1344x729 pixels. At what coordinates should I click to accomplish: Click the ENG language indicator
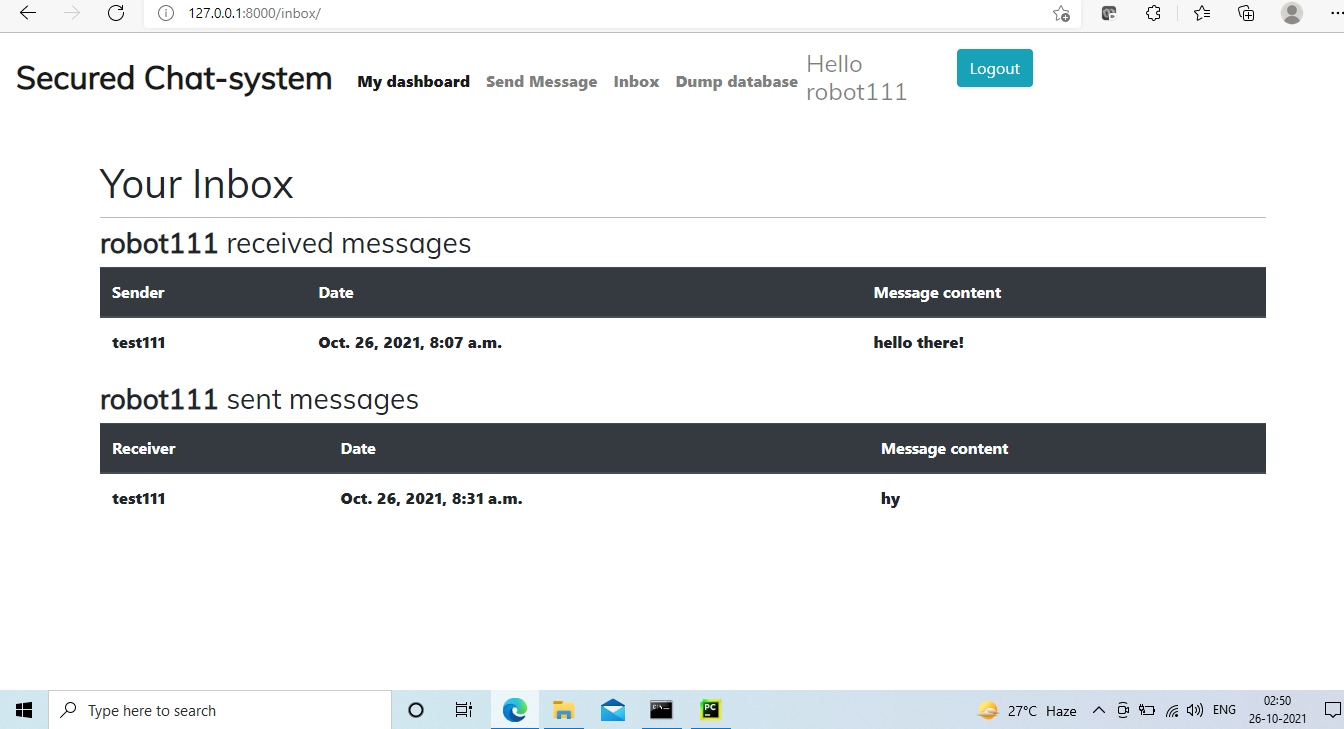coord(1224,711)
